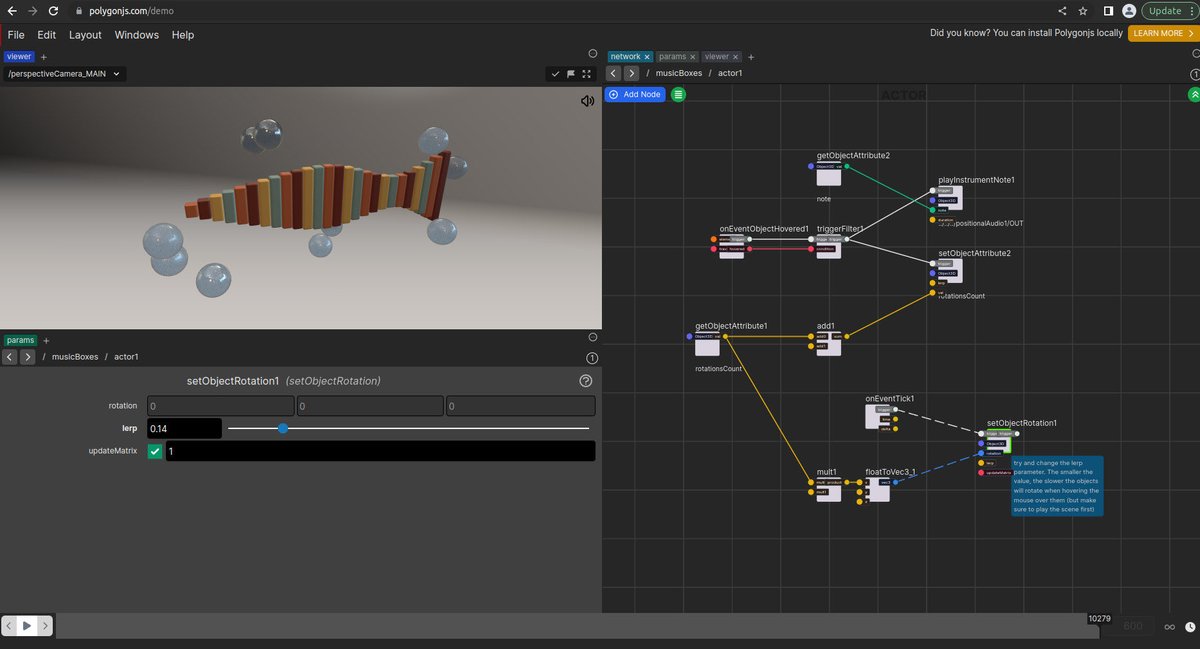Toggle the infinity loop icon on timeline

1168,627
